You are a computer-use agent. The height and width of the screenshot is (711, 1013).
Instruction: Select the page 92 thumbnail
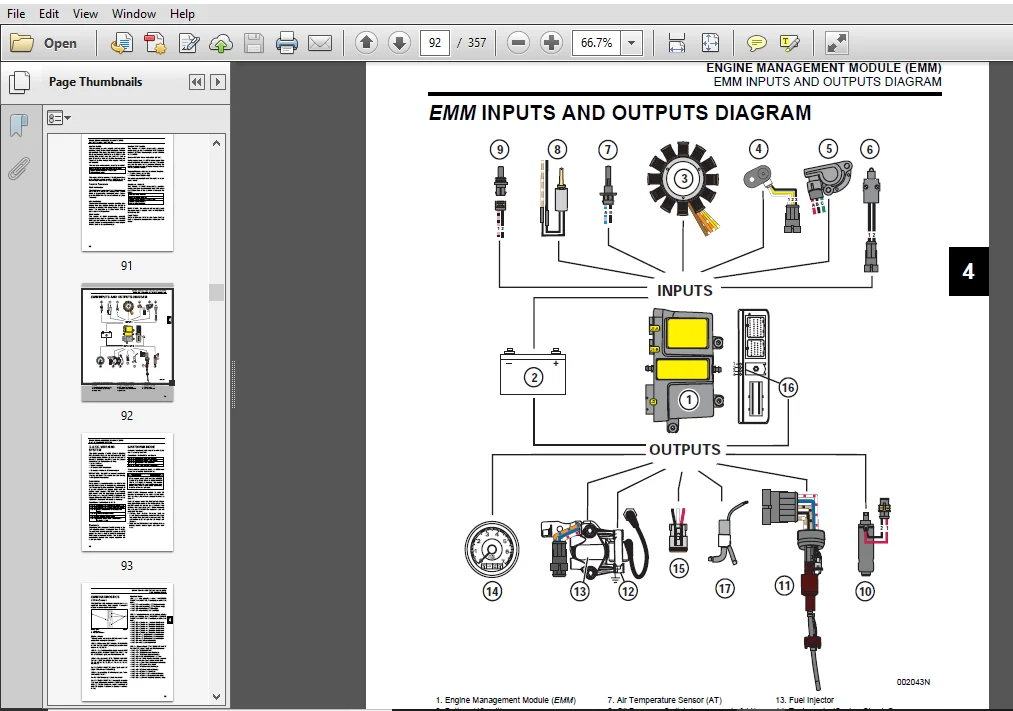click(127, 344)
